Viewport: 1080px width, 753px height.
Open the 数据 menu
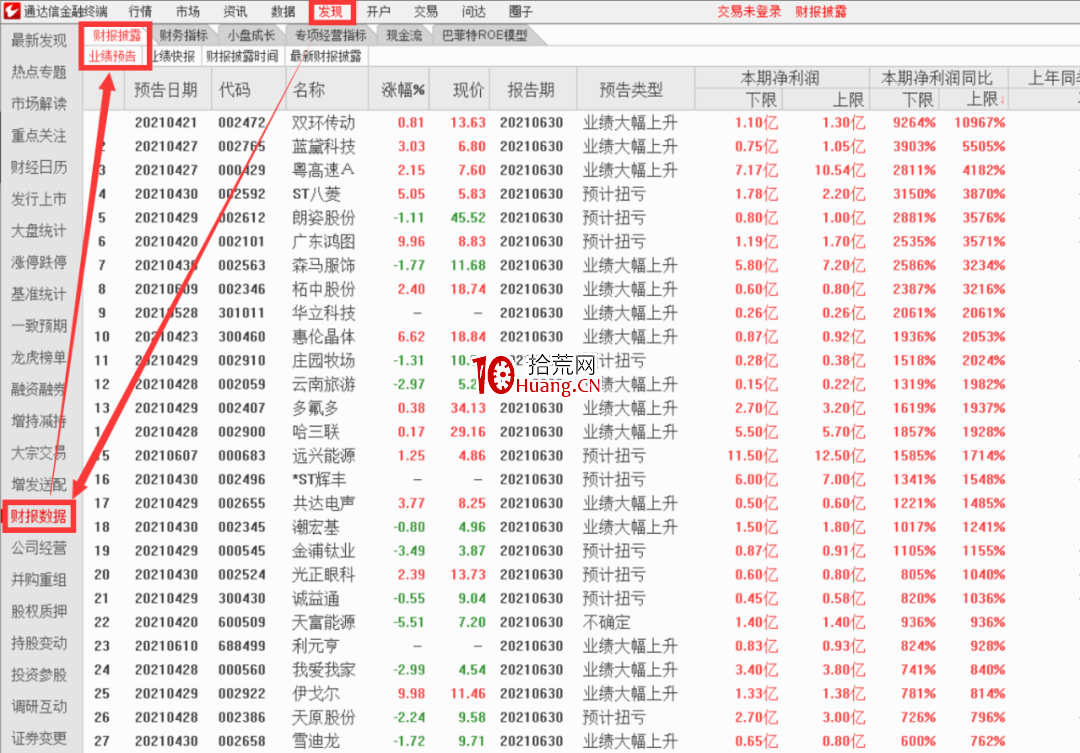coord(283,11)
